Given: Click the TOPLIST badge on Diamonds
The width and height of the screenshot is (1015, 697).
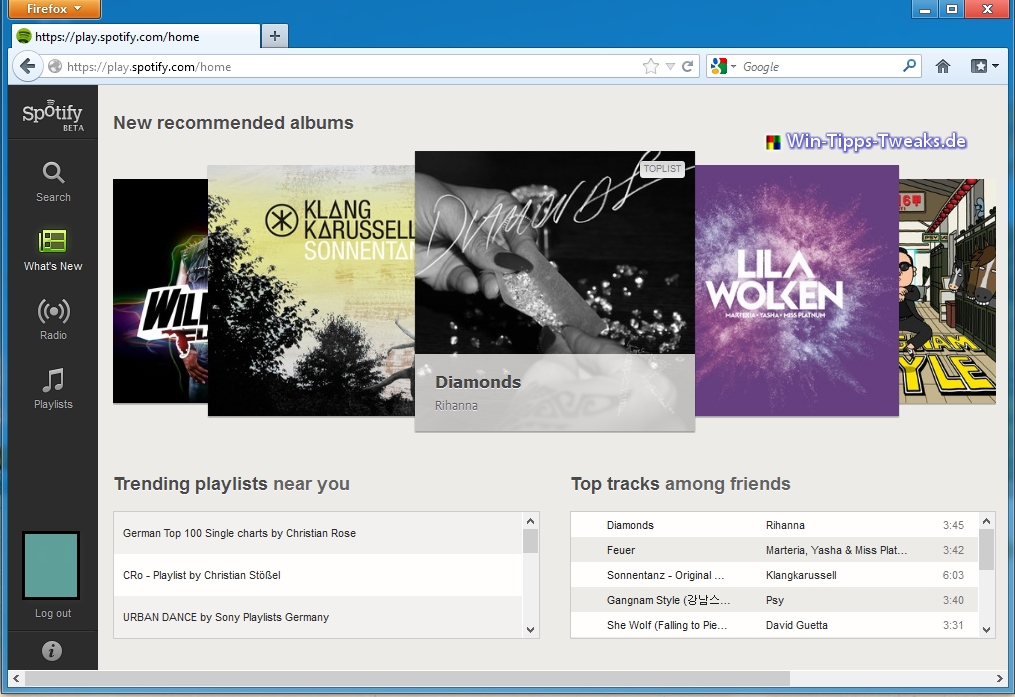Looking at the screenshot, I should point(662,169).
